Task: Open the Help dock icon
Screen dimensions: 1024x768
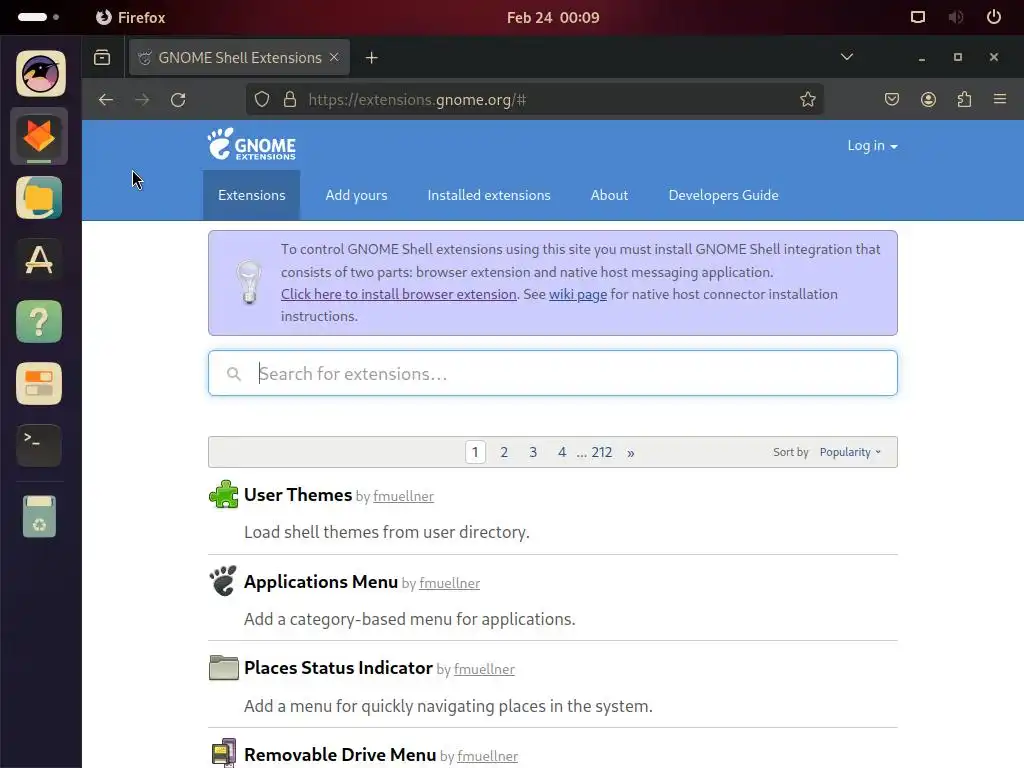Action: point(39,321)
